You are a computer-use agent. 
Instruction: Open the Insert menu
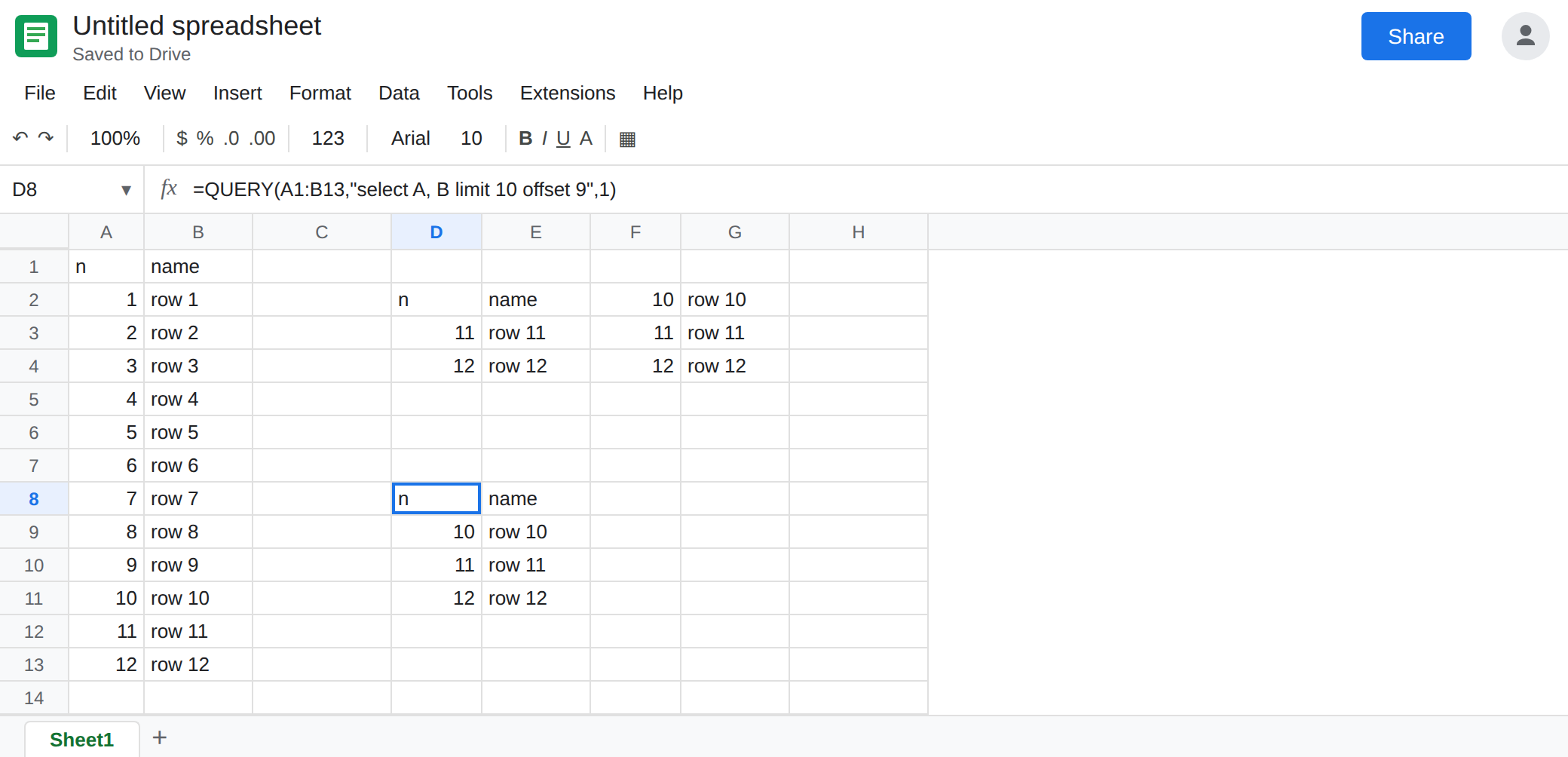click(x=237, y=93)
